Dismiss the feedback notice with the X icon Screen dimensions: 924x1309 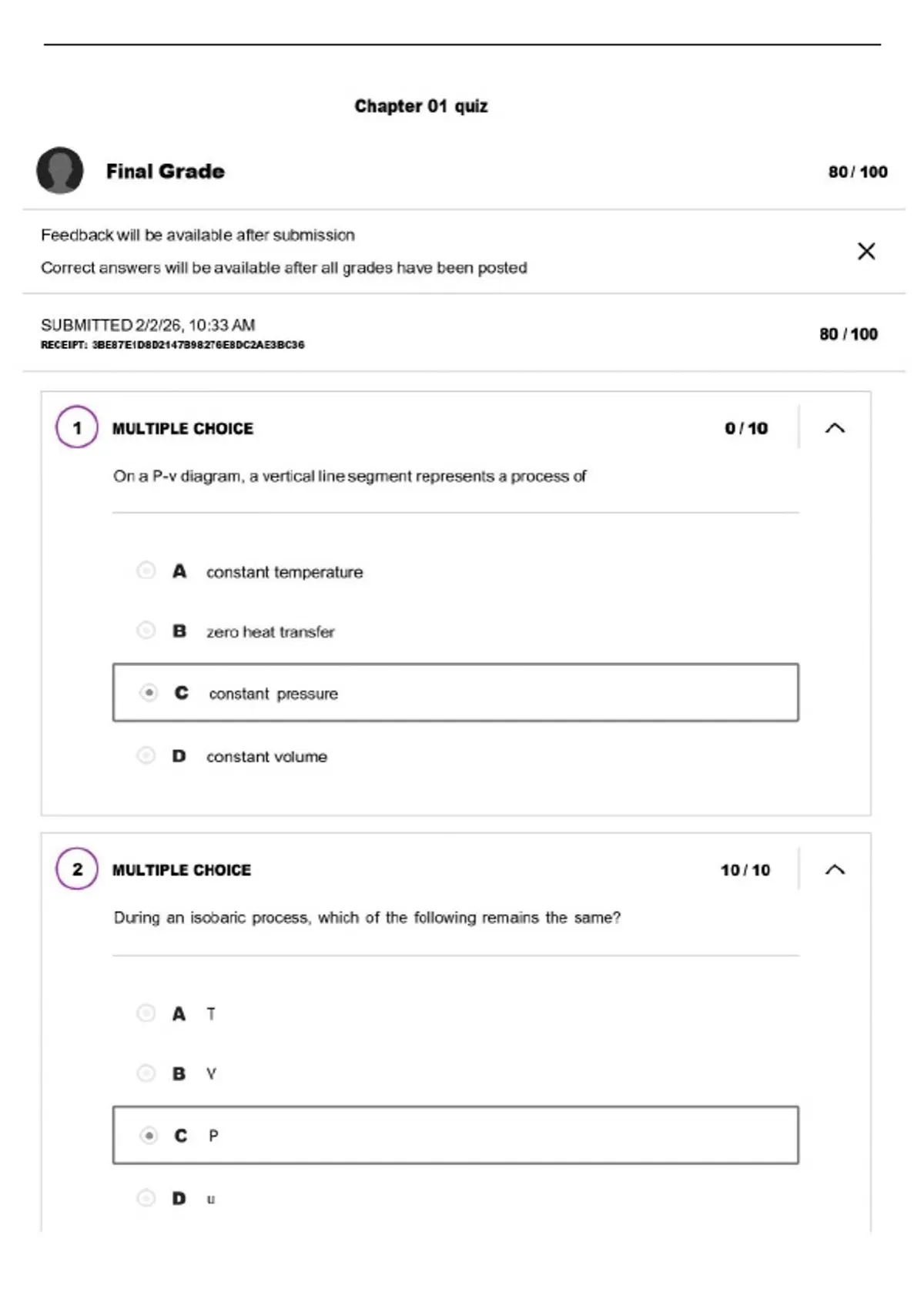point(866,251)
